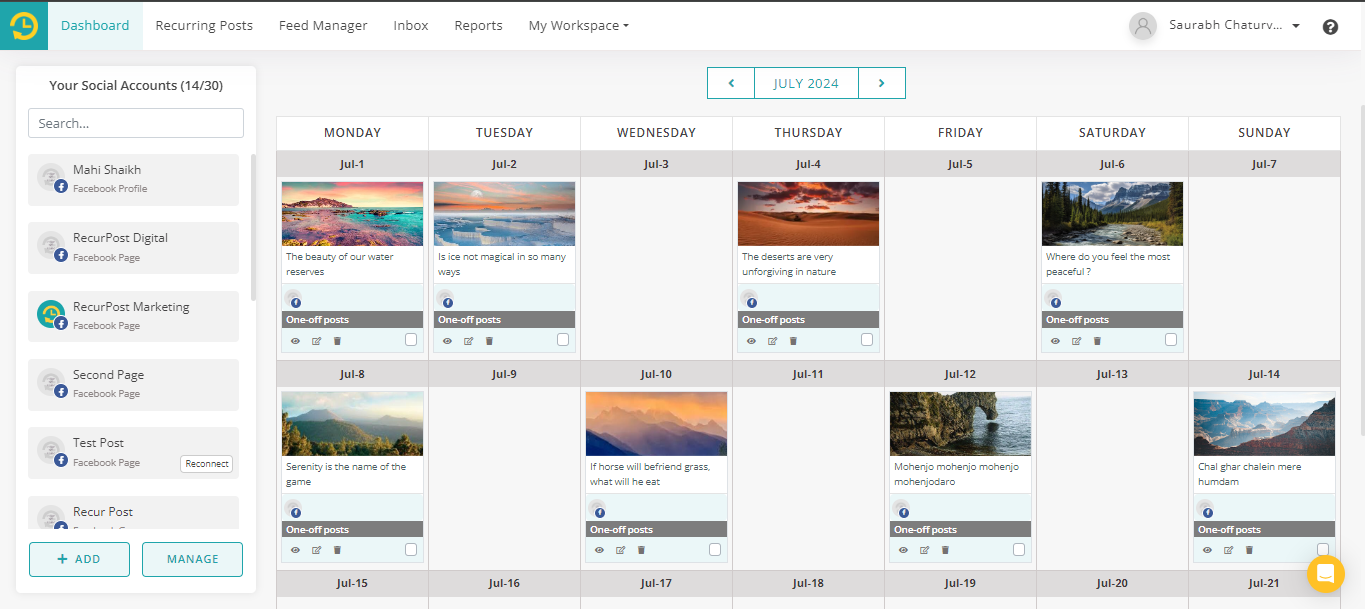Edit the Jul-2 ice post
The height and width of the screenshot is (609, 1365).
point(468,341)
